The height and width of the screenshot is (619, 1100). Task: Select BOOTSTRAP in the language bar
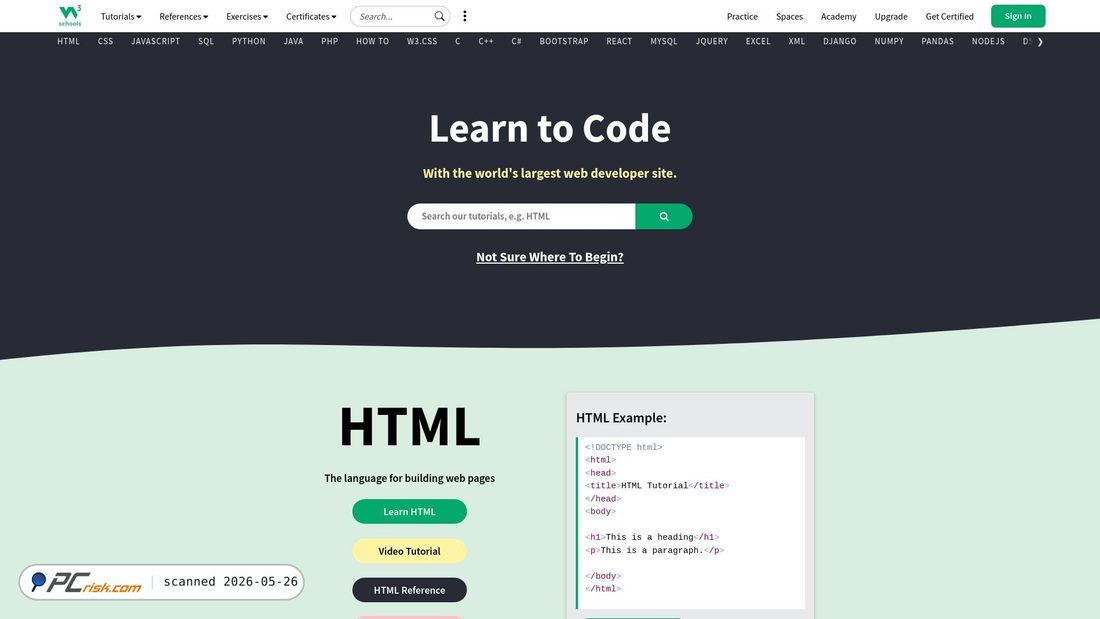pyautogui.click(x=564, y=41)
